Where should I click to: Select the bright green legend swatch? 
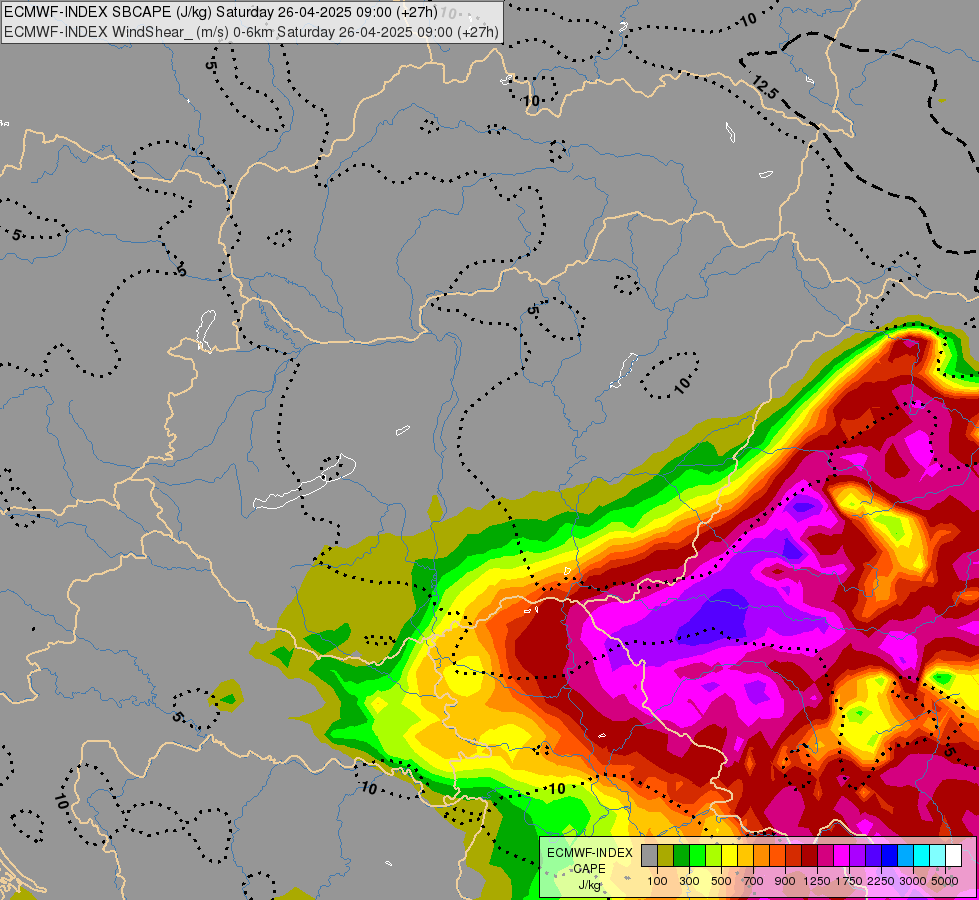coord(697,855)
